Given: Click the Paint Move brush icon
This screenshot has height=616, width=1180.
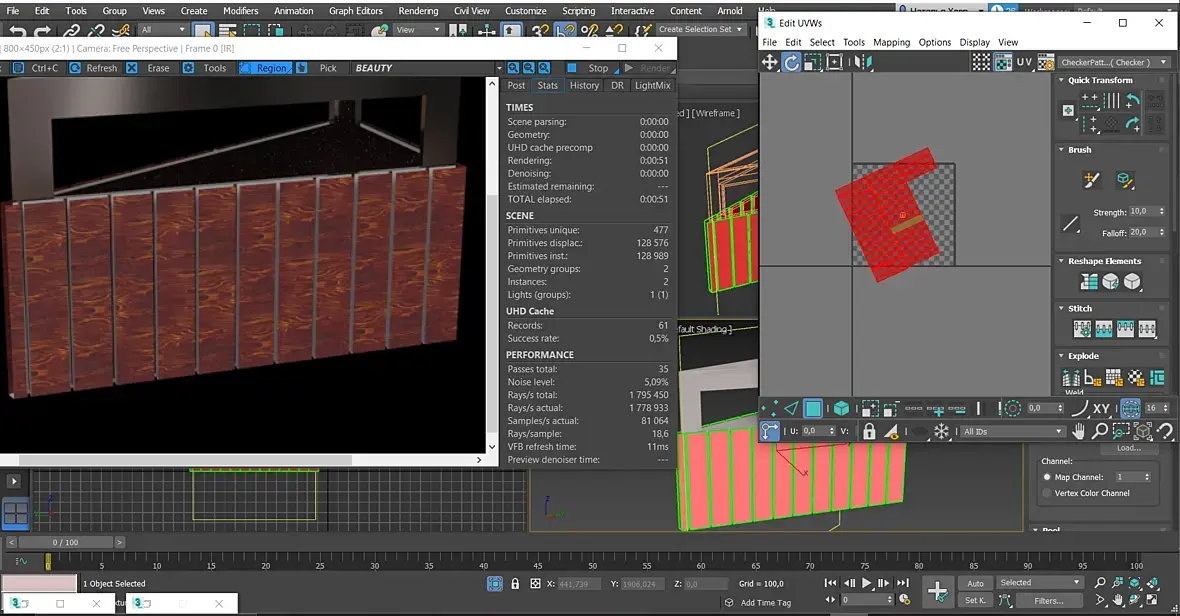Looking at the screenshot, I should (1092, 181).
